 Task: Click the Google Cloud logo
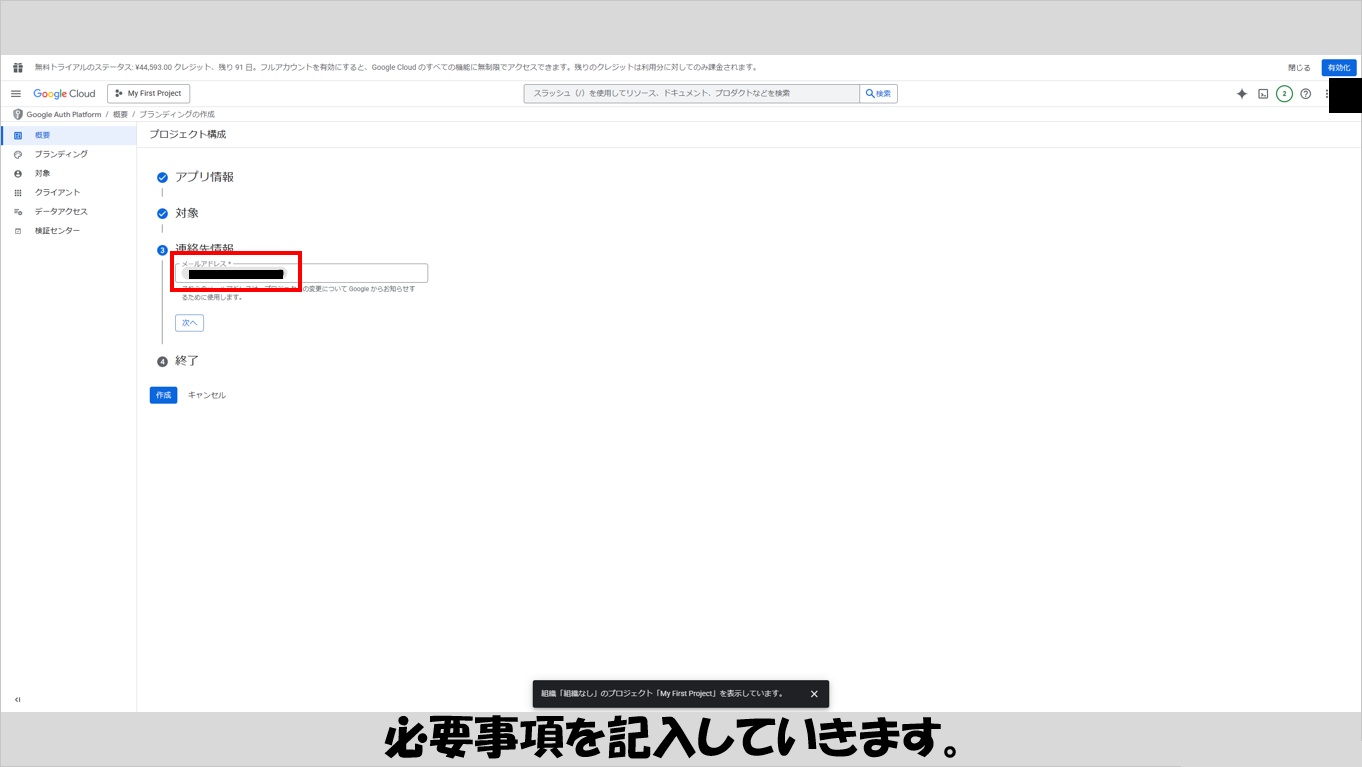point(64,94)
